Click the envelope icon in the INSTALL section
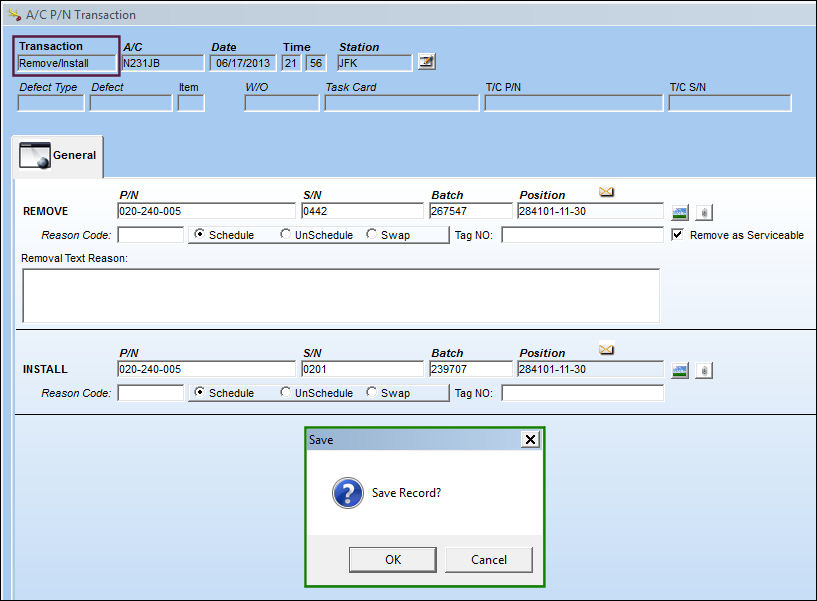The height and width of the screenshot is (601, 817). [606, 349]
